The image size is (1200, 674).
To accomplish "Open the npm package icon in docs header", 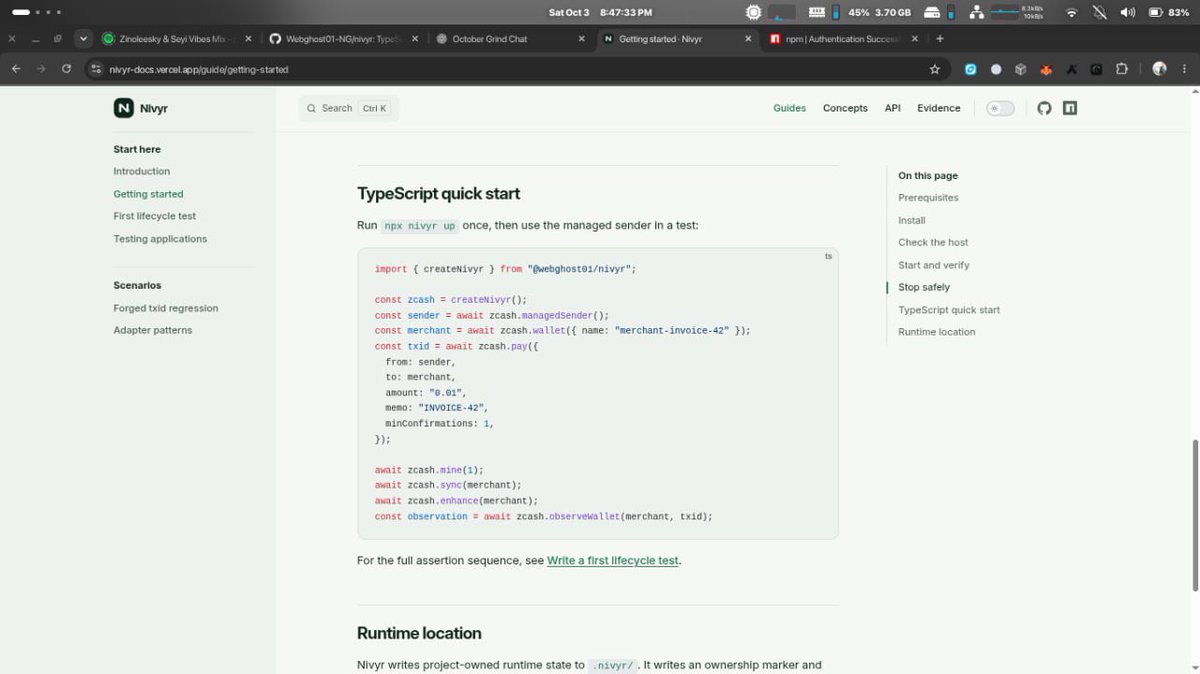I will tap(1070, 108).
